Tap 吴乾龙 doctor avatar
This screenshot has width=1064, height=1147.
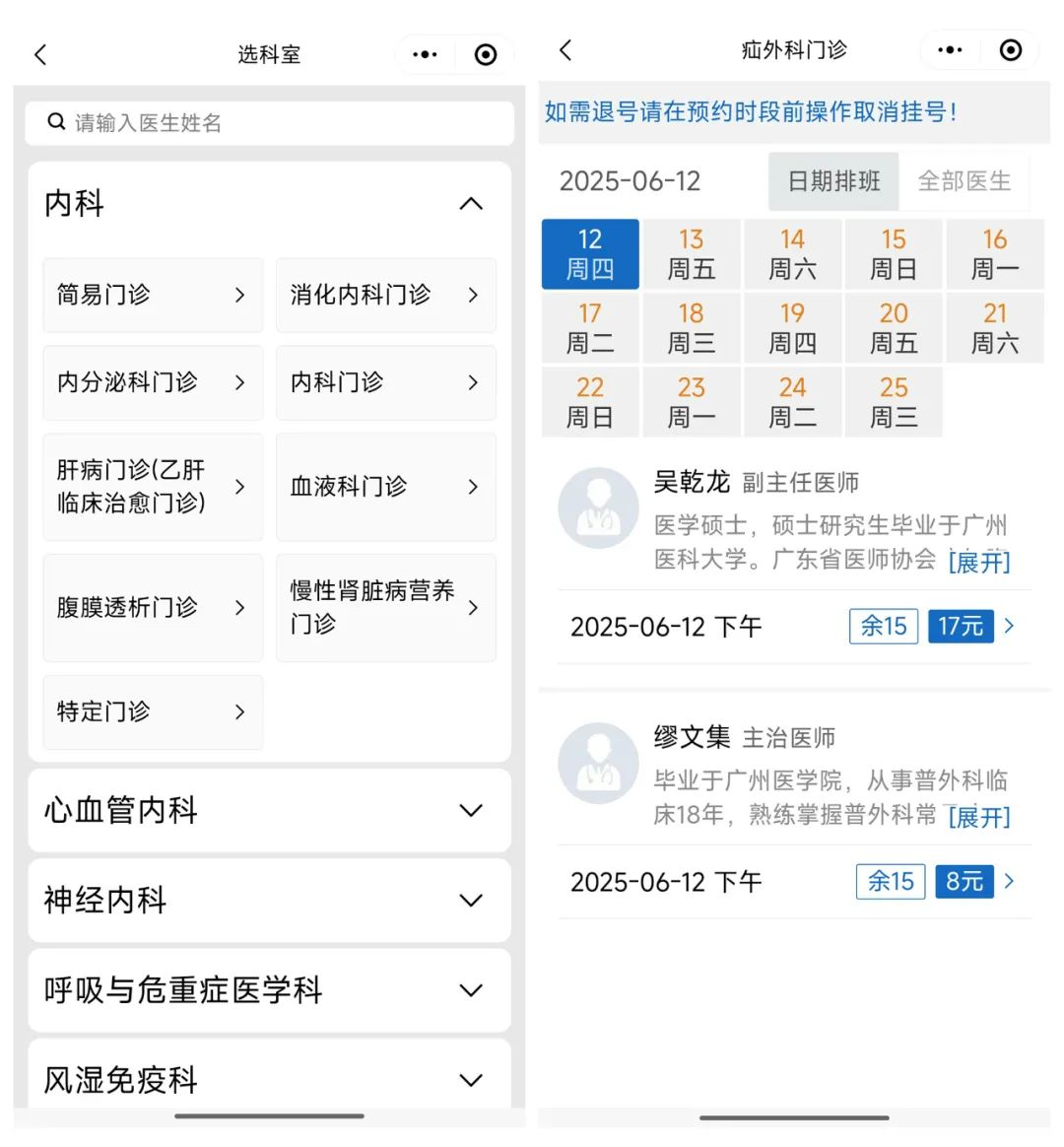pos(598,508)
